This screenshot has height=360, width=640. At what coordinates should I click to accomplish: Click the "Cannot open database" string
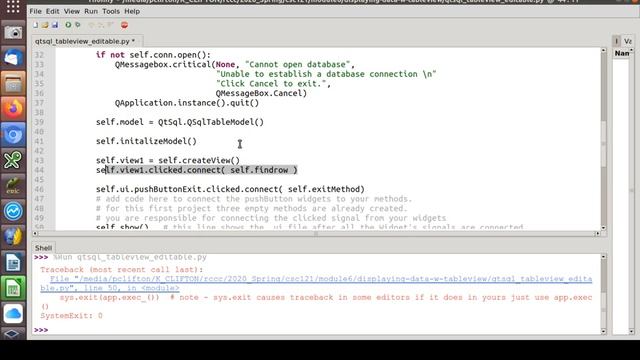point(298,64)
